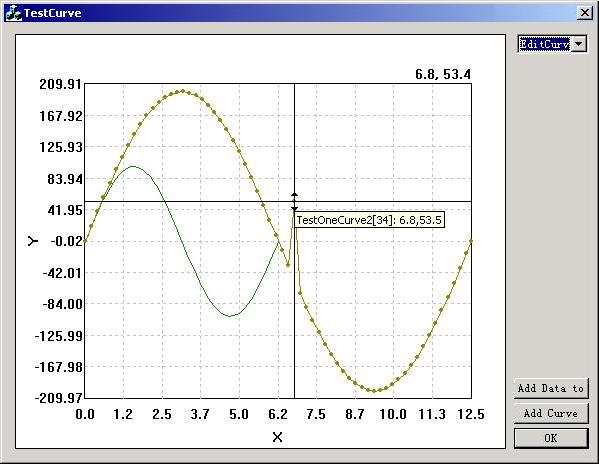This screenshot has width=599, height=464.
Task: Click the X axis label 0.0
Action: 85,414
